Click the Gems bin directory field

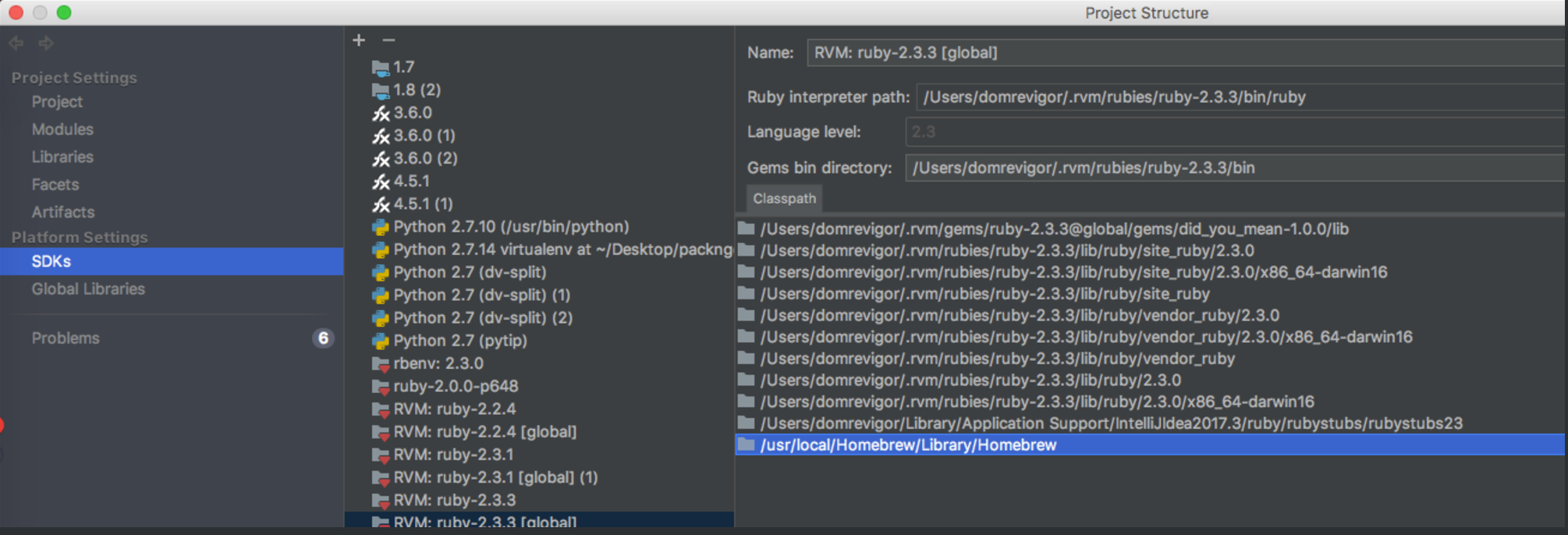tap(1235, 168)
